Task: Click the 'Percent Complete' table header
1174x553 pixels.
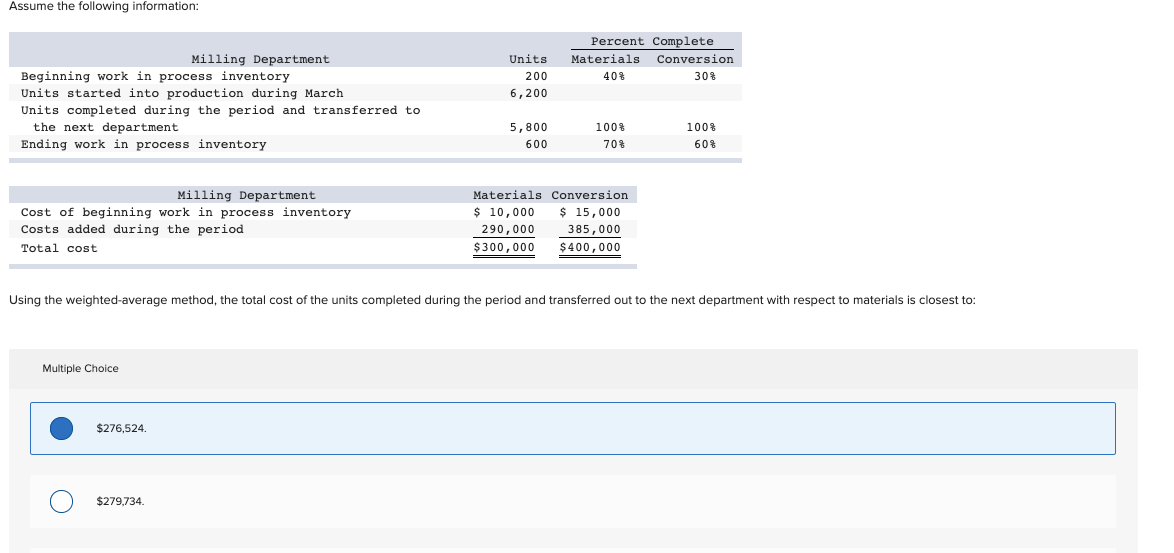Action: [652, 41]
